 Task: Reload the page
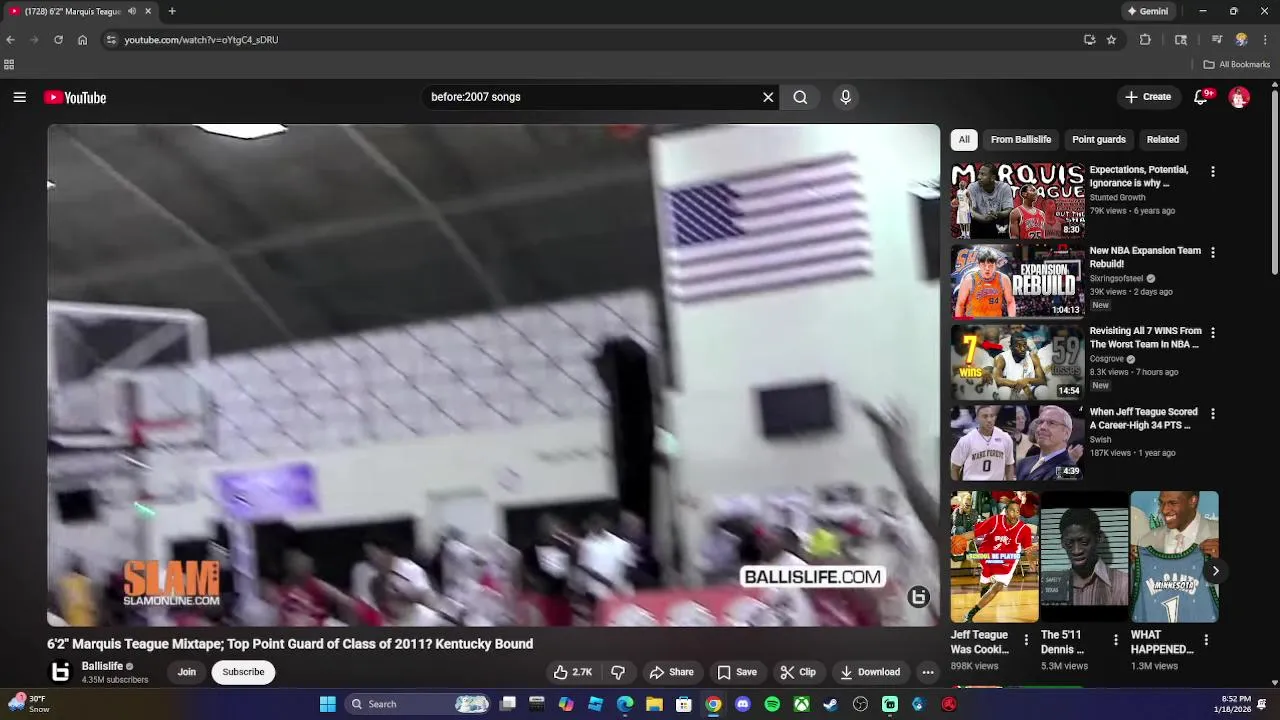58,40
